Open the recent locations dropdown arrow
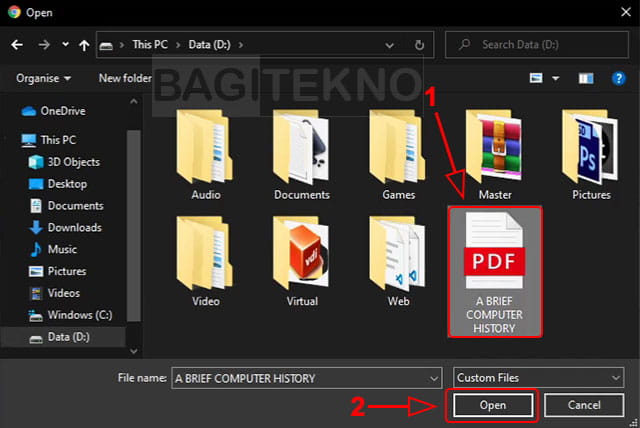This screenshot has height=428, width=640. coord(65,44)
